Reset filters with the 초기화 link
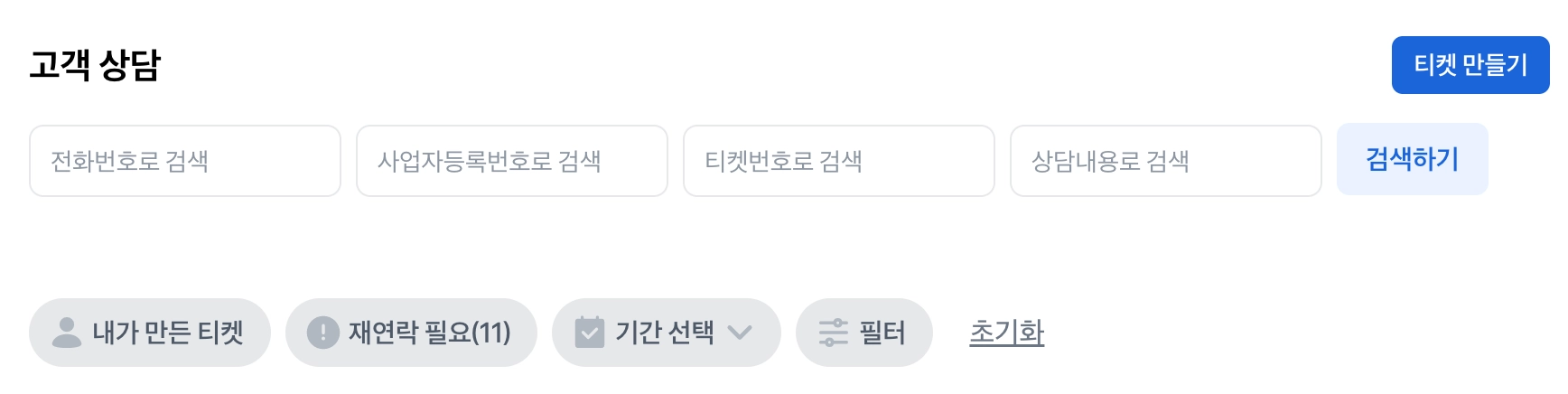 pos(1007,333)
